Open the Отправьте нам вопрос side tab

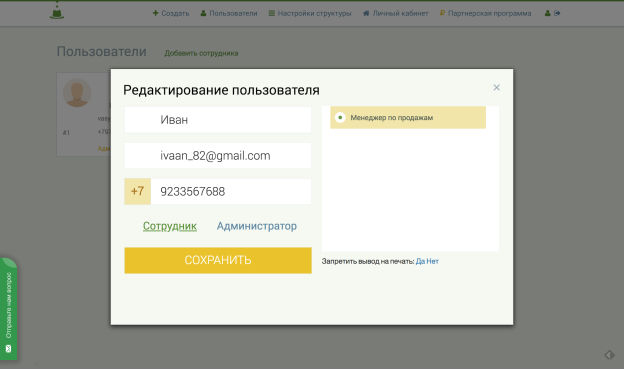click(8, 309)
